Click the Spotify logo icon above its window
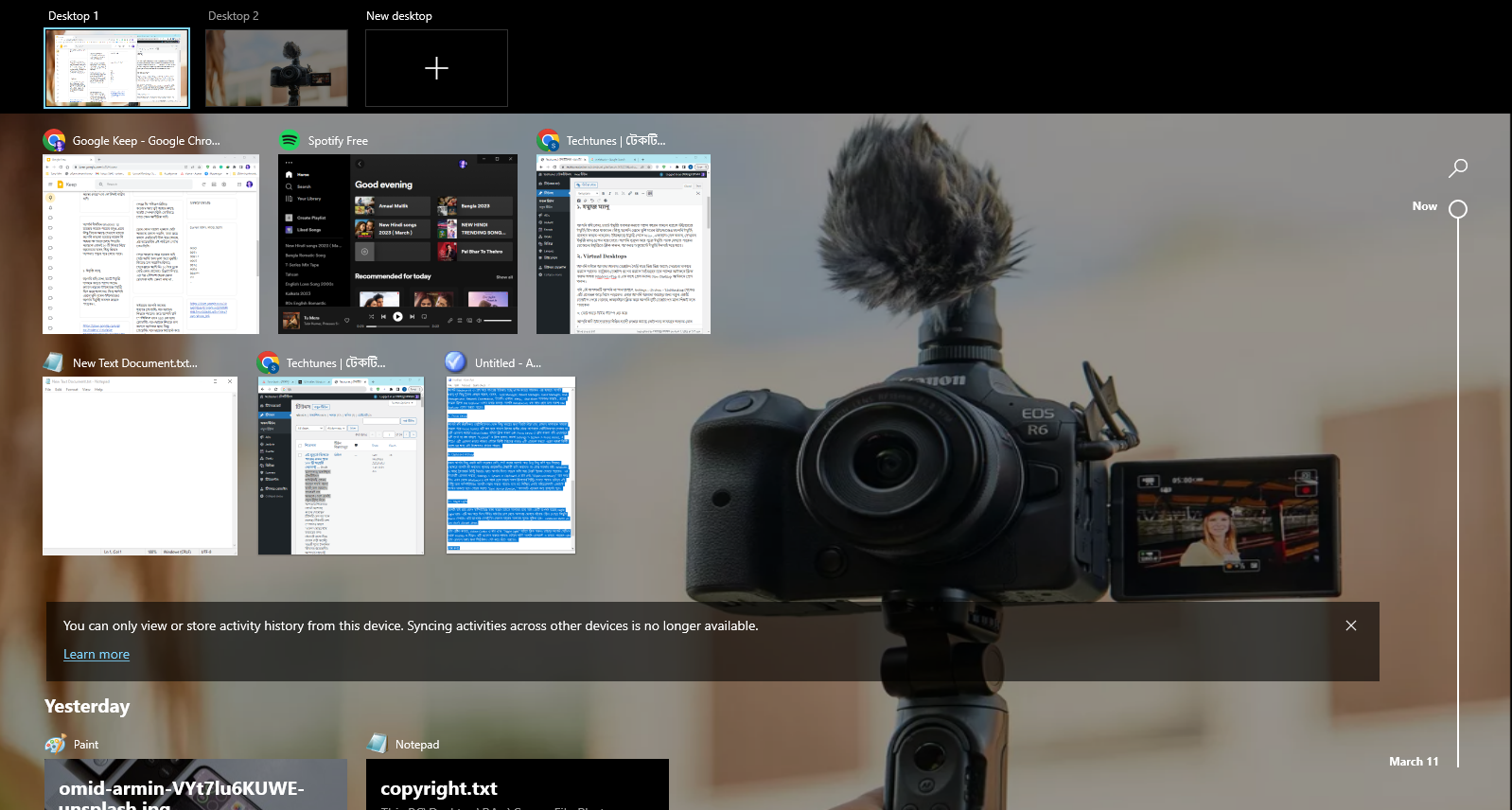The image size is (1512, 810). tap(290, 140)
